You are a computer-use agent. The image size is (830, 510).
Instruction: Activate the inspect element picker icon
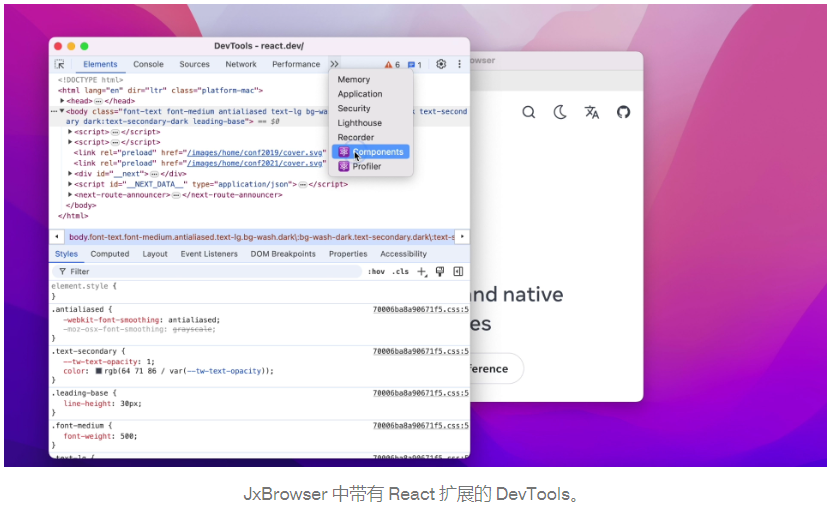59,64
